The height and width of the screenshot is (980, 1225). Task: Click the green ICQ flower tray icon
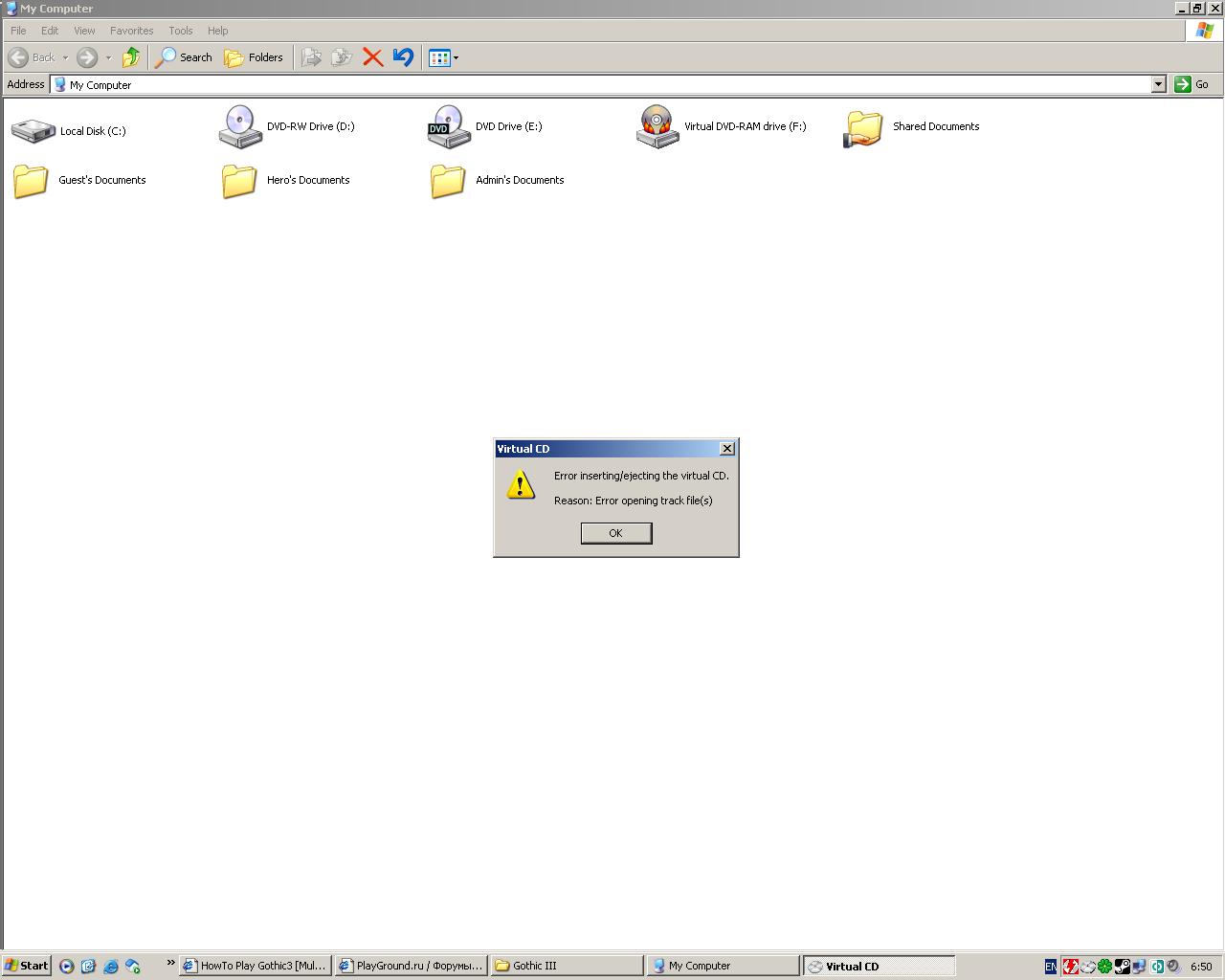pos(1104,967)
